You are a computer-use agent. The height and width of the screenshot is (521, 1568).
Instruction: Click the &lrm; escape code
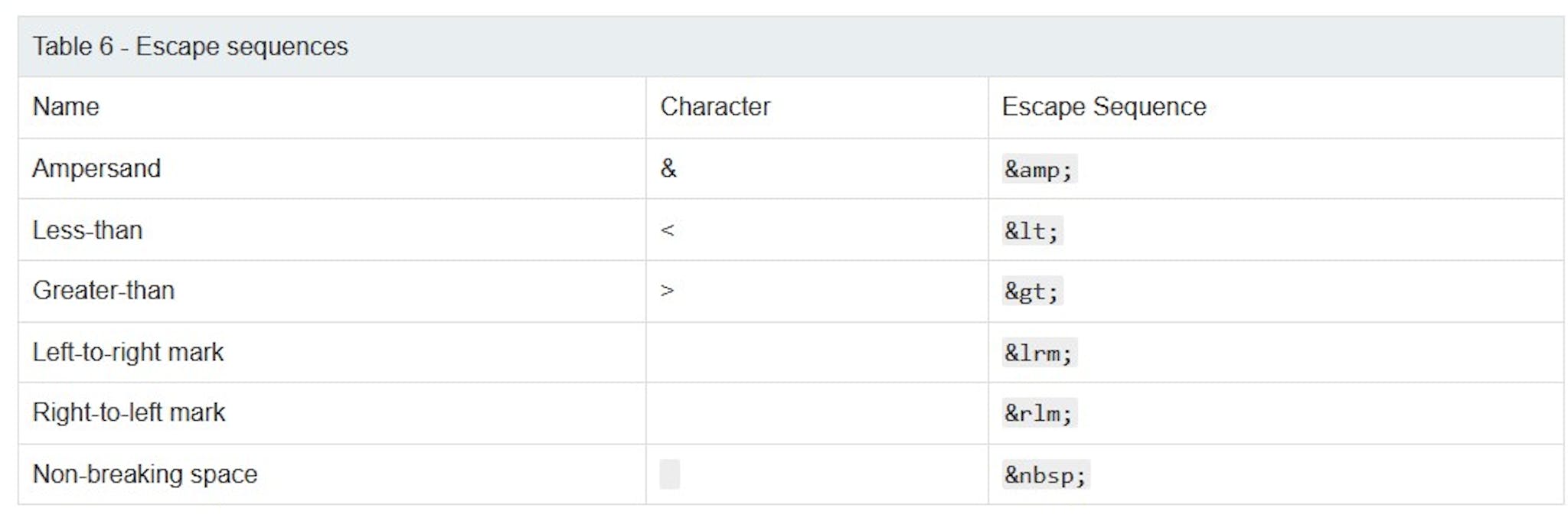[x=1039, y=353]
